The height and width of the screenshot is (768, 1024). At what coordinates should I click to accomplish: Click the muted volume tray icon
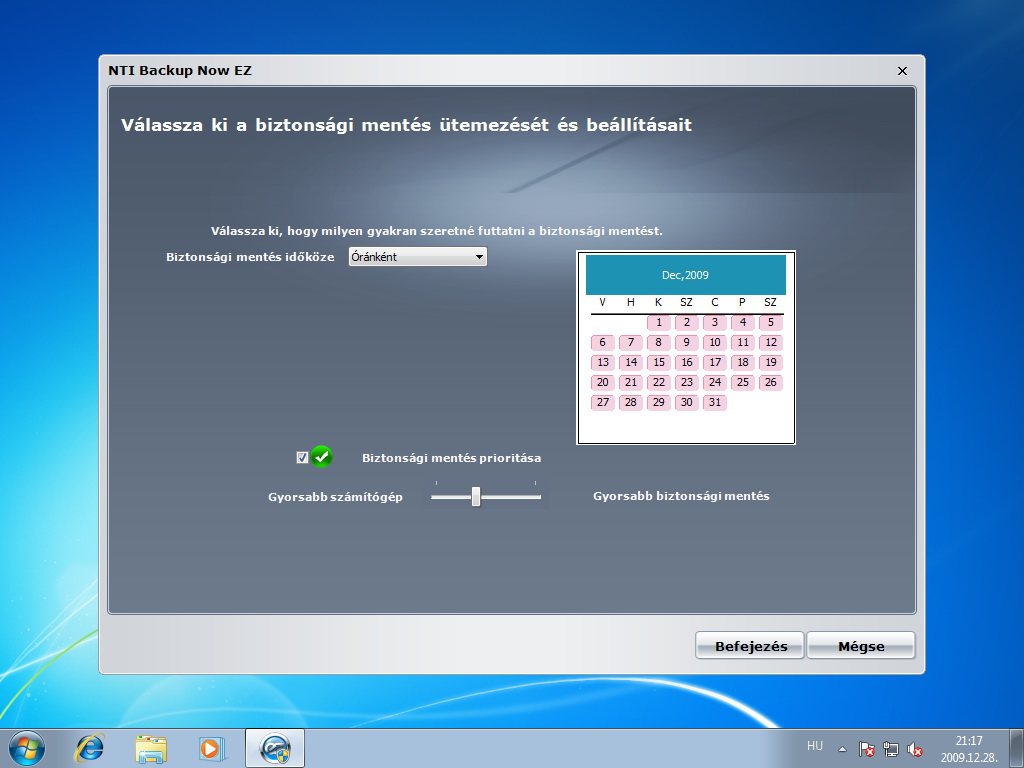pos(915,749)
